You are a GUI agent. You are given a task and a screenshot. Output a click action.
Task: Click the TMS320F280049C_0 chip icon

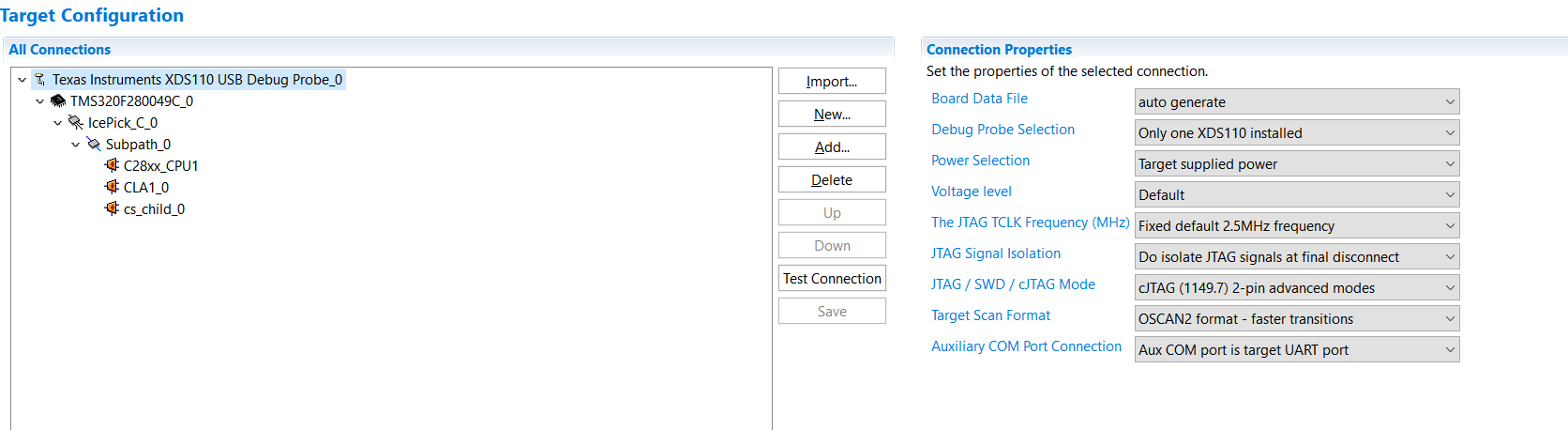coord(58,101)
